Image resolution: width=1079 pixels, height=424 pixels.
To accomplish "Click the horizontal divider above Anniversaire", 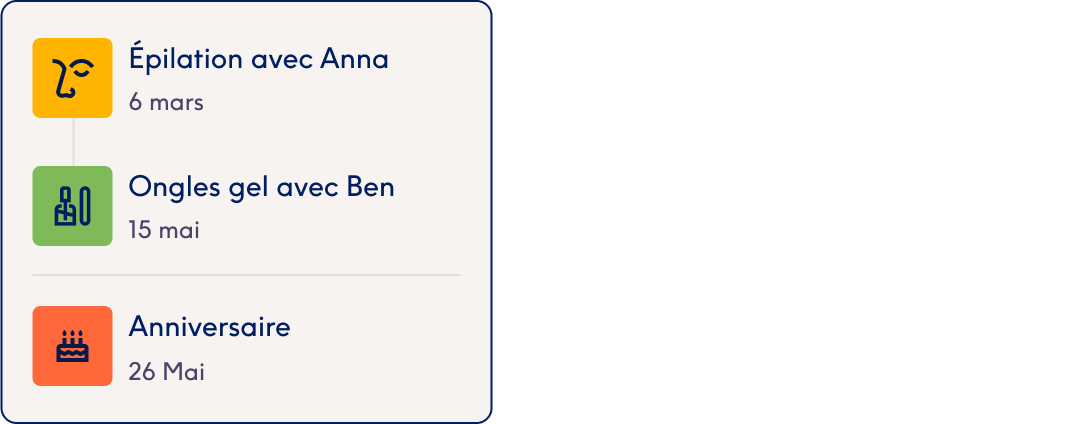I will 246,274.
